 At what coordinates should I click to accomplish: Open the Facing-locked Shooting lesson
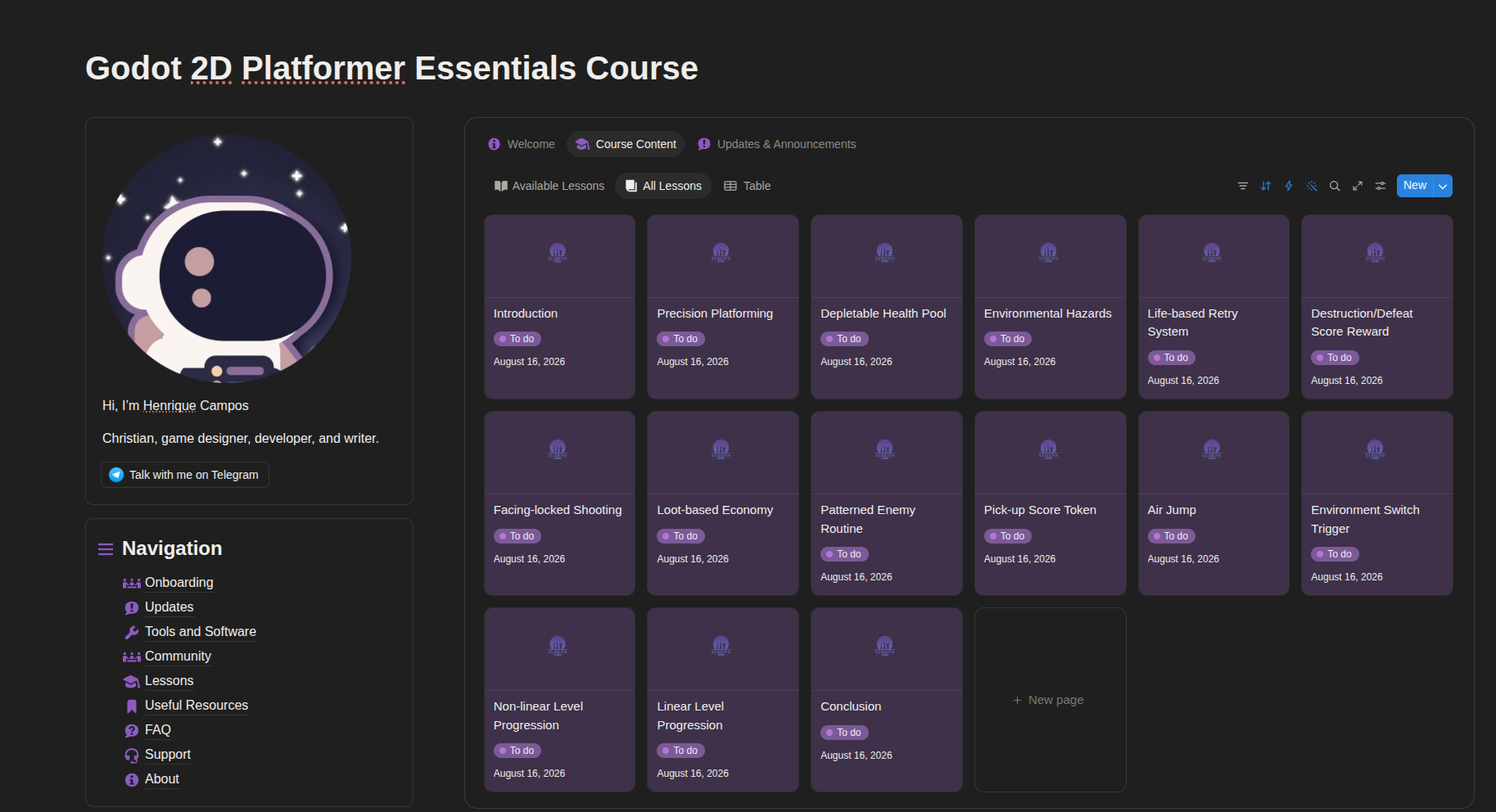(559, 503)
